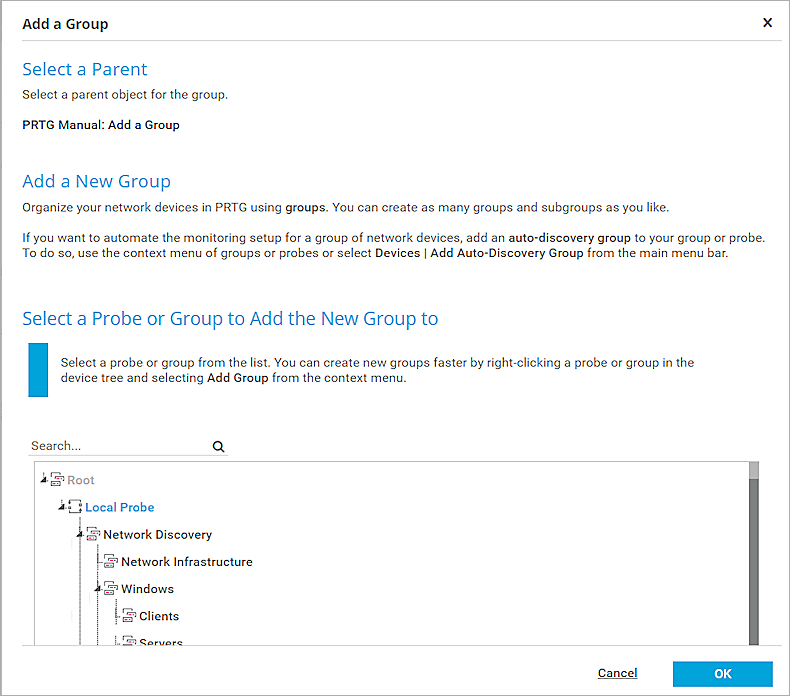Screen dimensions: 790x696
Task: Collapse the Local Probe node
Action: 62,507
